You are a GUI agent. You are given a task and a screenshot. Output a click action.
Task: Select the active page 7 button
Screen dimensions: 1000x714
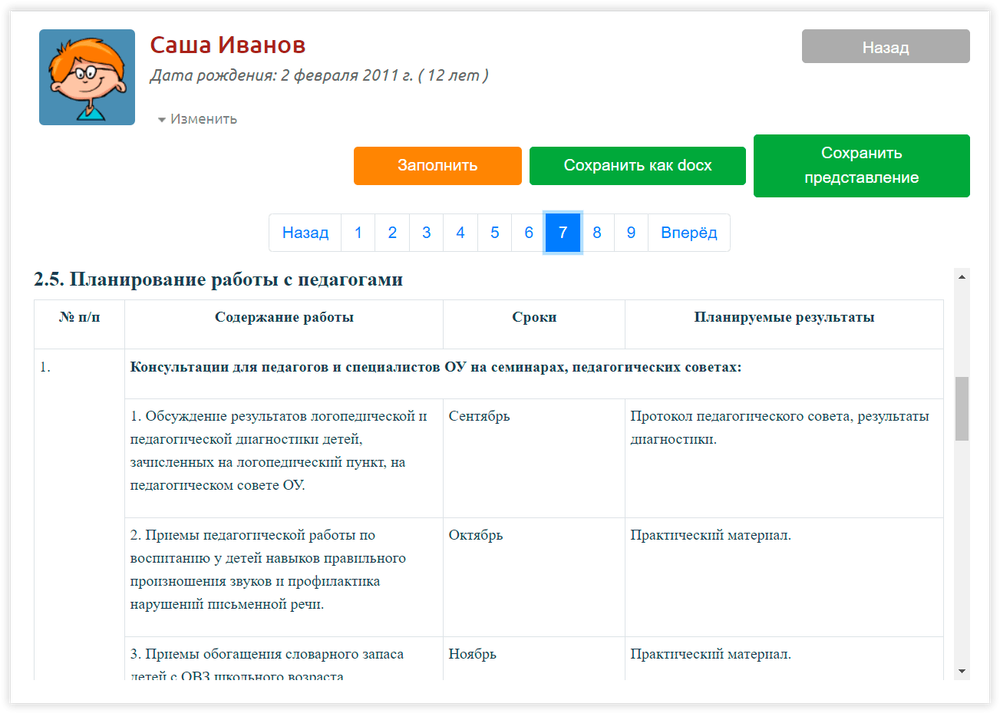pyautogui.click(x=563, y=233)
